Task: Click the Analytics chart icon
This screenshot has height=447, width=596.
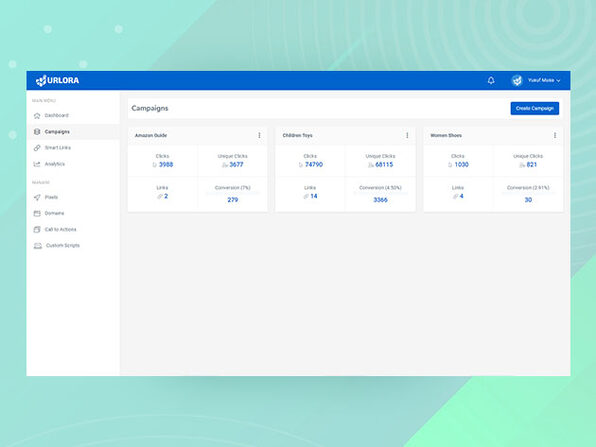Action: (37, 164)
